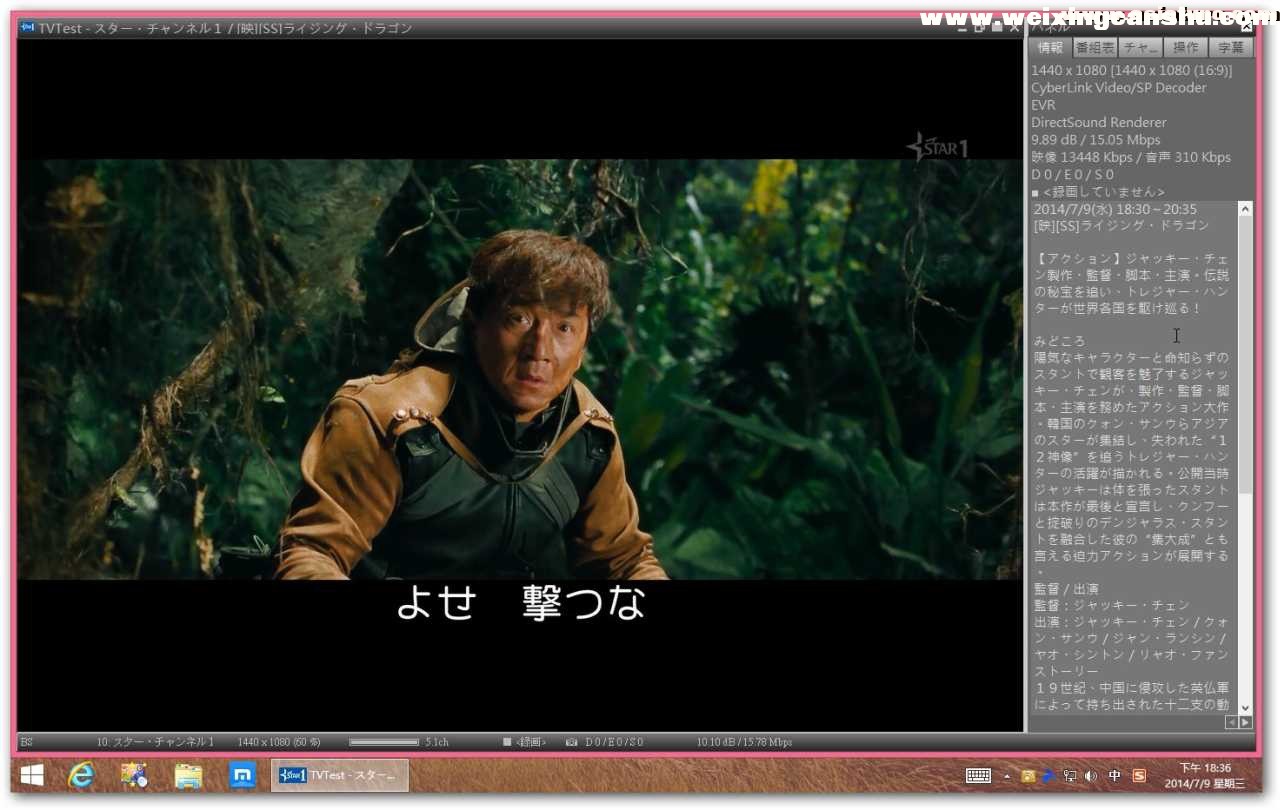Capture a frame with the camera icon
This screenshot has width=1280, height=810.
(x=571, y=742)
